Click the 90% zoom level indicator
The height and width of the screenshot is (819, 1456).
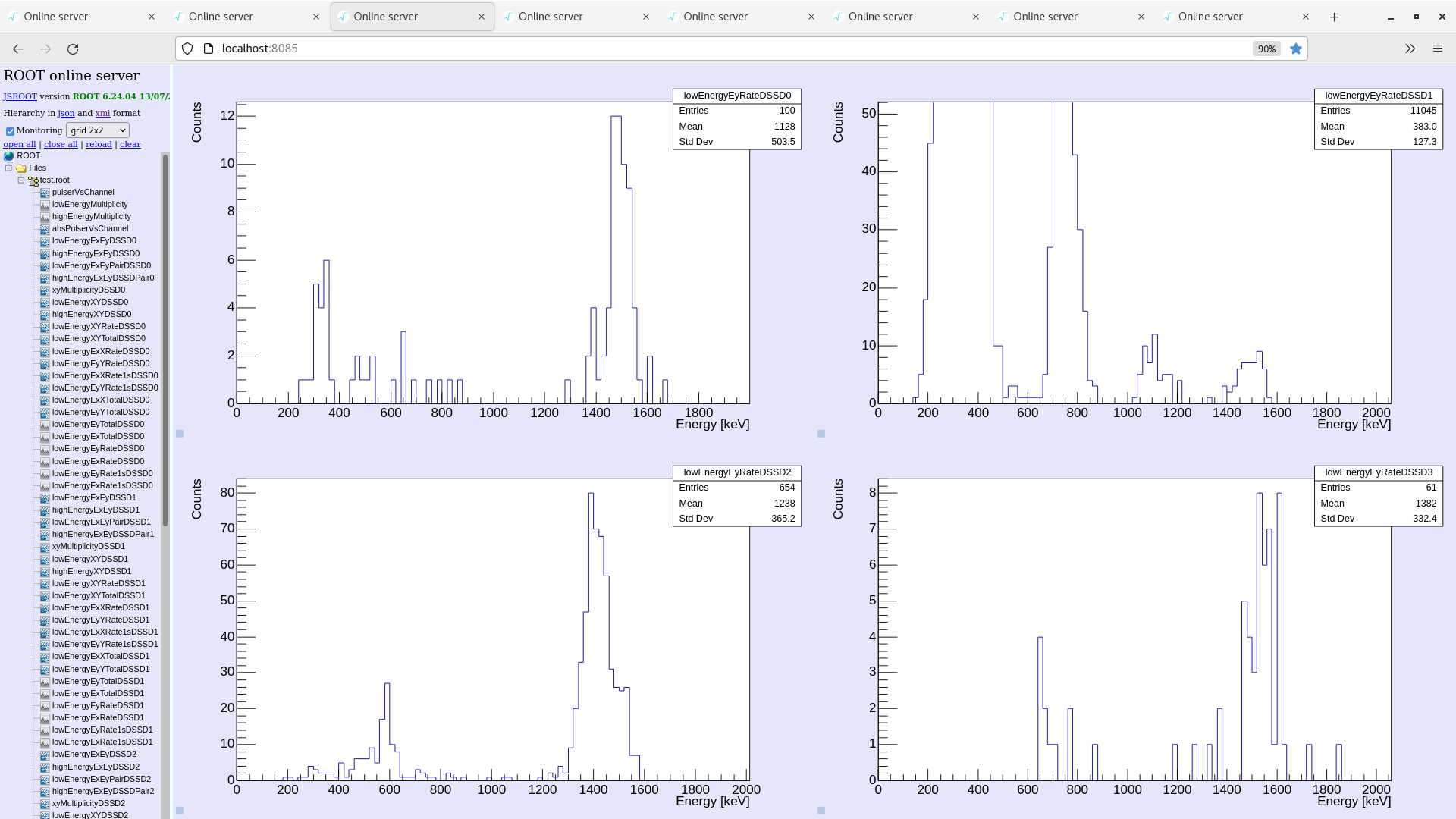(x=1266, y=49)
